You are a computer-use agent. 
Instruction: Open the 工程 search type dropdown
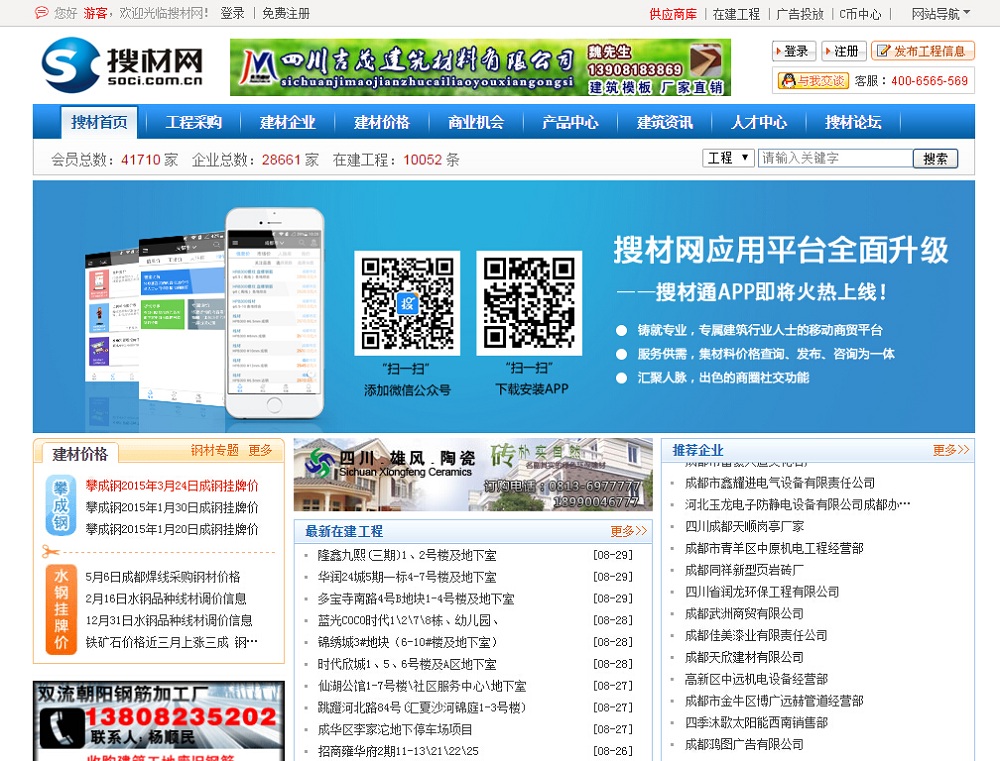[x=728, y=158]
